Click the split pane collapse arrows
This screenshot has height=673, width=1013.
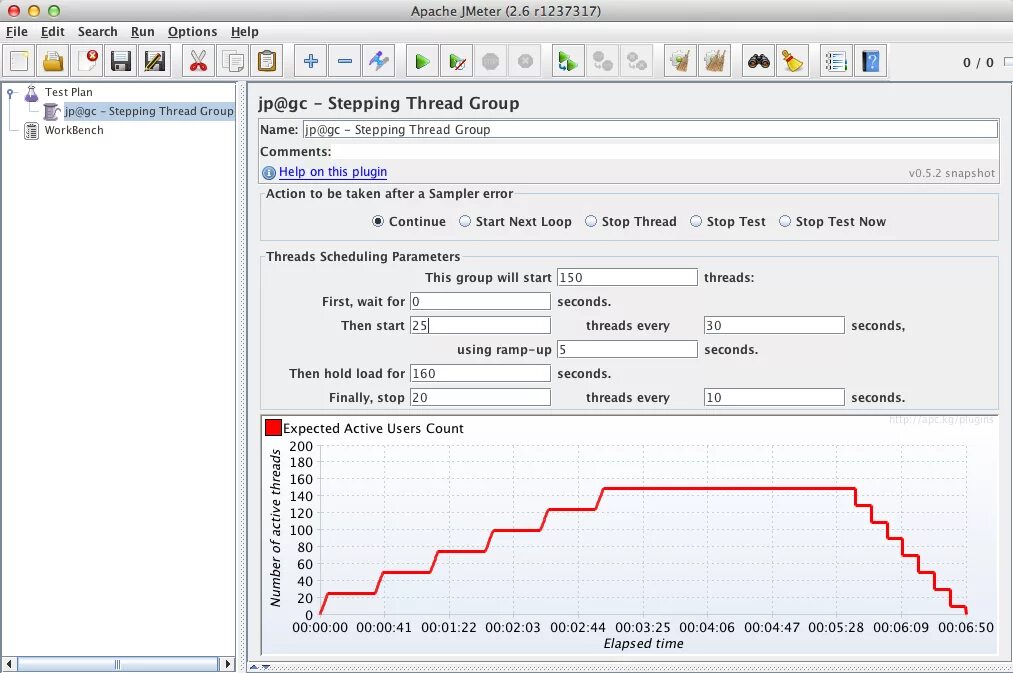260,667
